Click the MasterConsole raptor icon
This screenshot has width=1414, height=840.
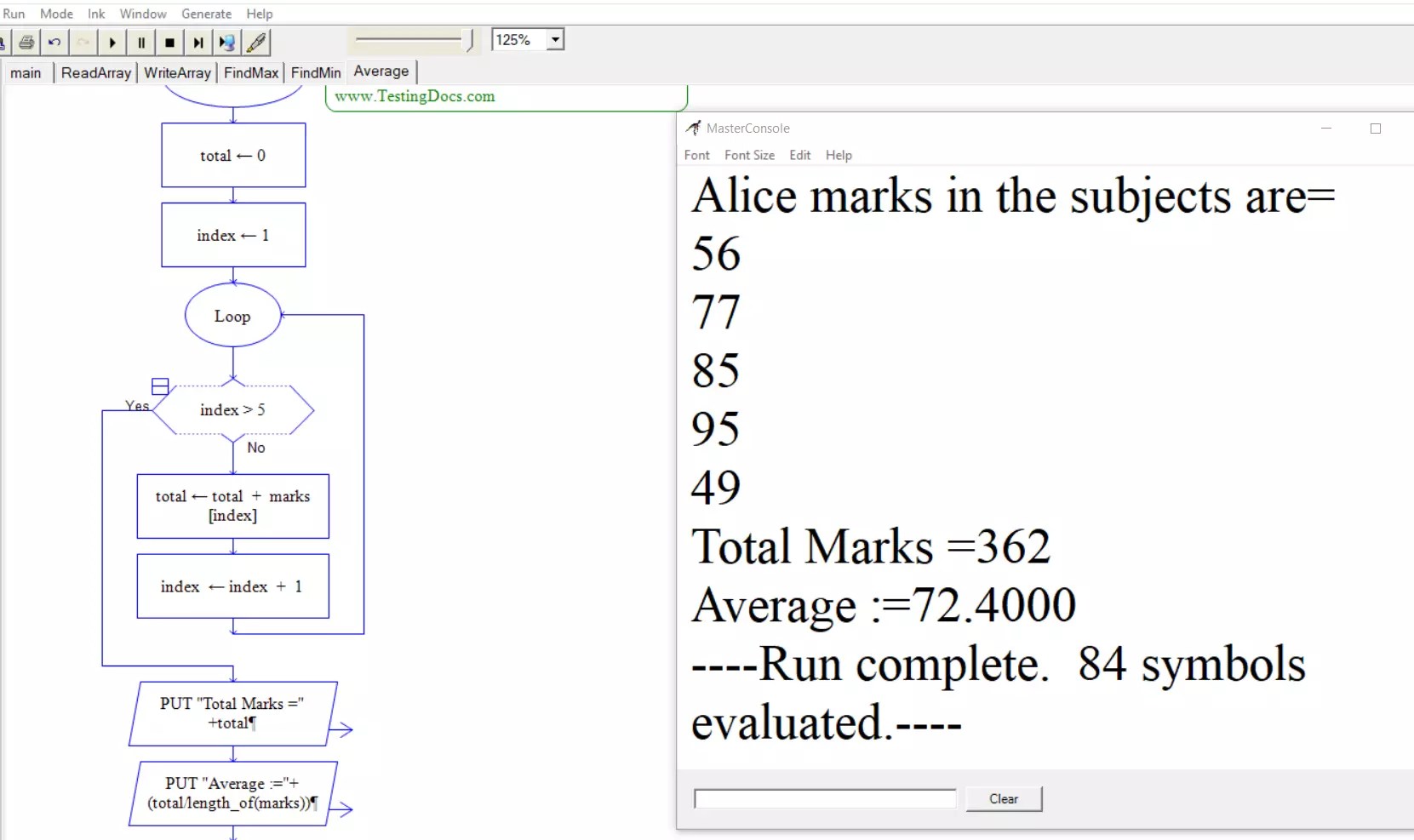point(694,128)
